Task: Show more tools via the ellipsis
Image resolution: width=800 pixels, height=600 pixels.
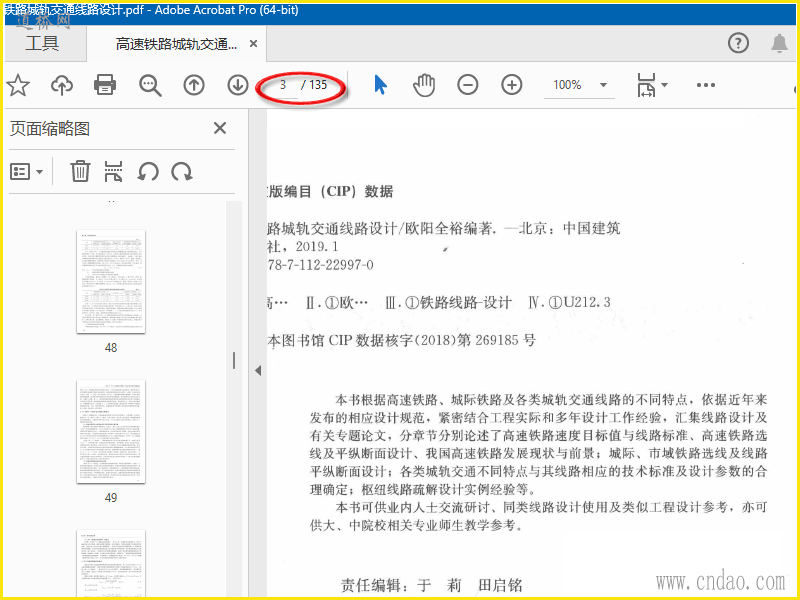Action: 706,85
